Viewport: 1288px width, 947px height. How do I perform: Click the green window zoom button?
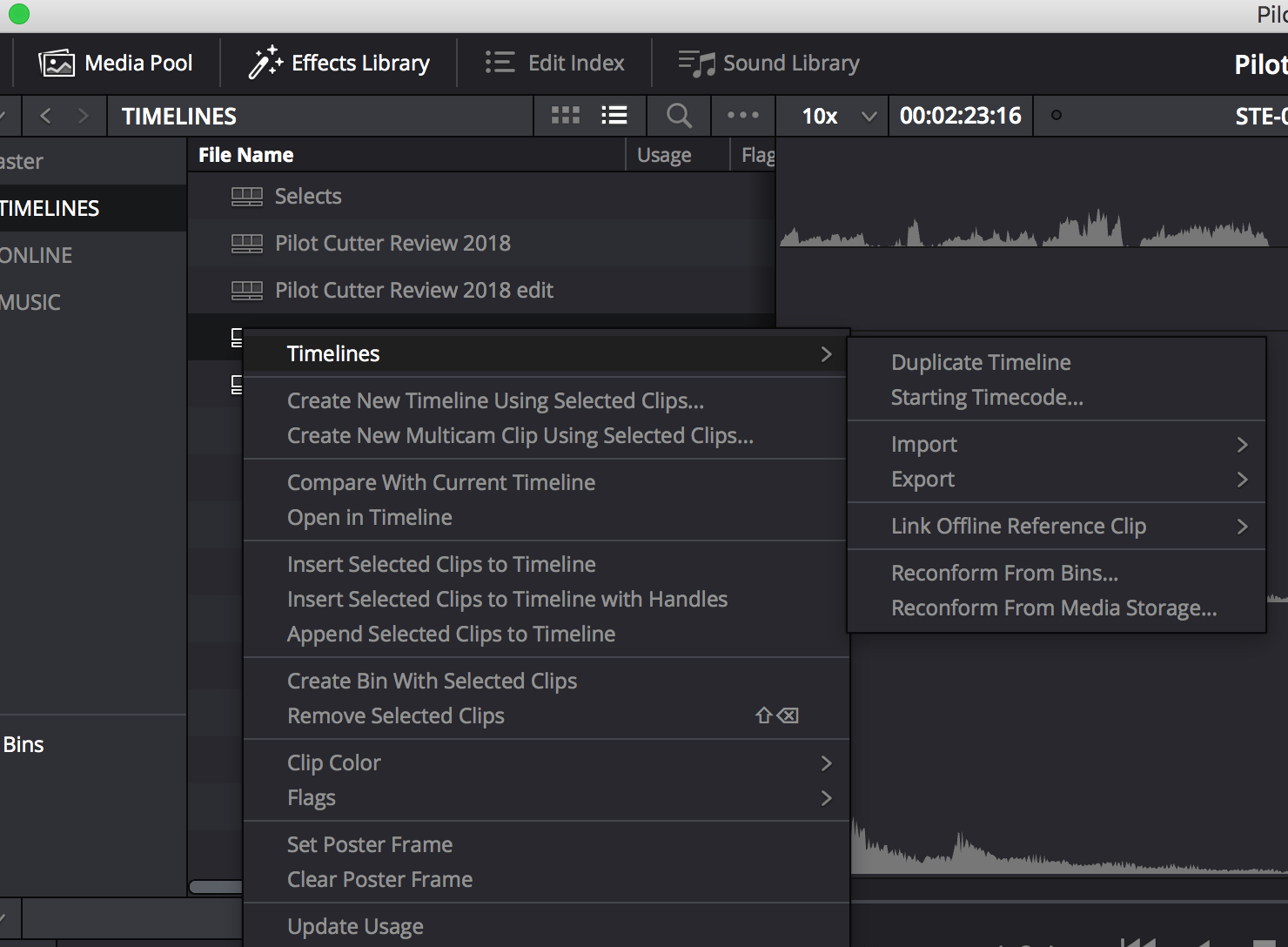click(18, 14)
